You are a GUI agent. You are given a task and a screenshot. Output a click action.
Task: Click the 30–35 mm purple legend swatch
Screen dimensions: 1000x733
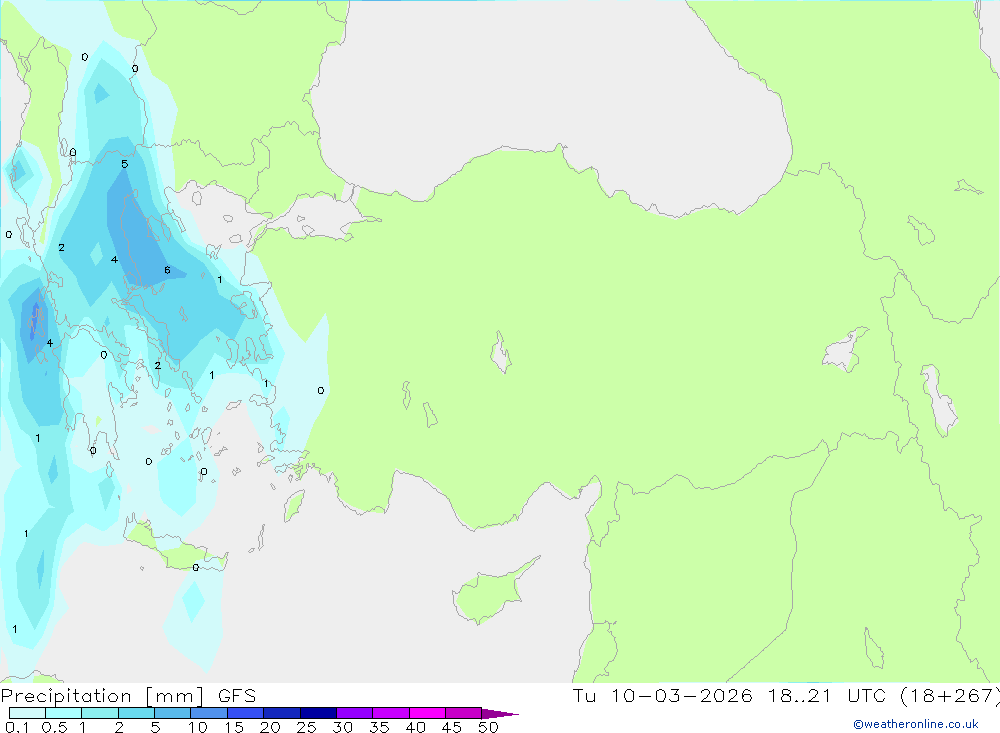[x=354, y=713]
